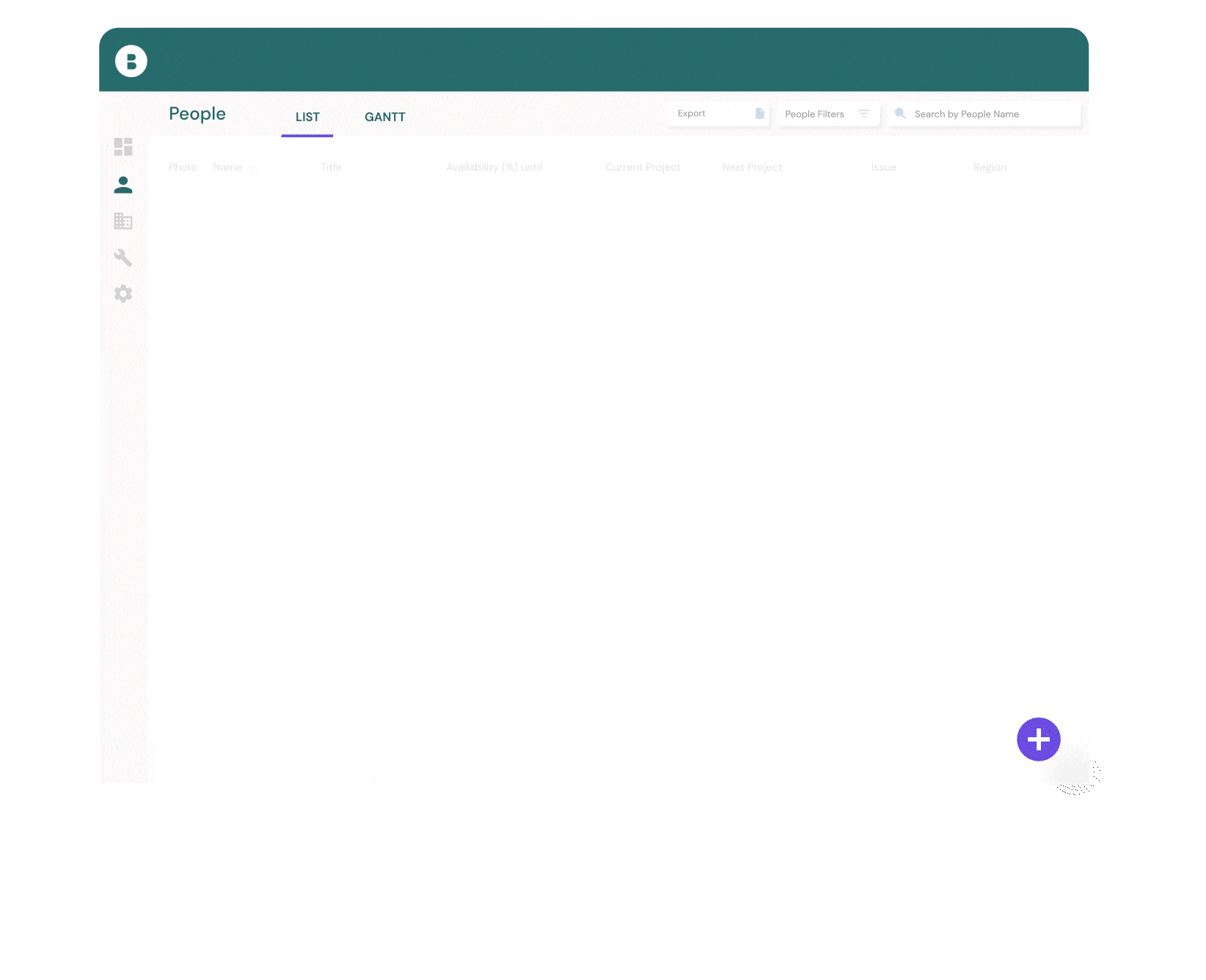The image size is (1206, 980).
Task: Click the Region column header
Action: click(x=990, y=167)
